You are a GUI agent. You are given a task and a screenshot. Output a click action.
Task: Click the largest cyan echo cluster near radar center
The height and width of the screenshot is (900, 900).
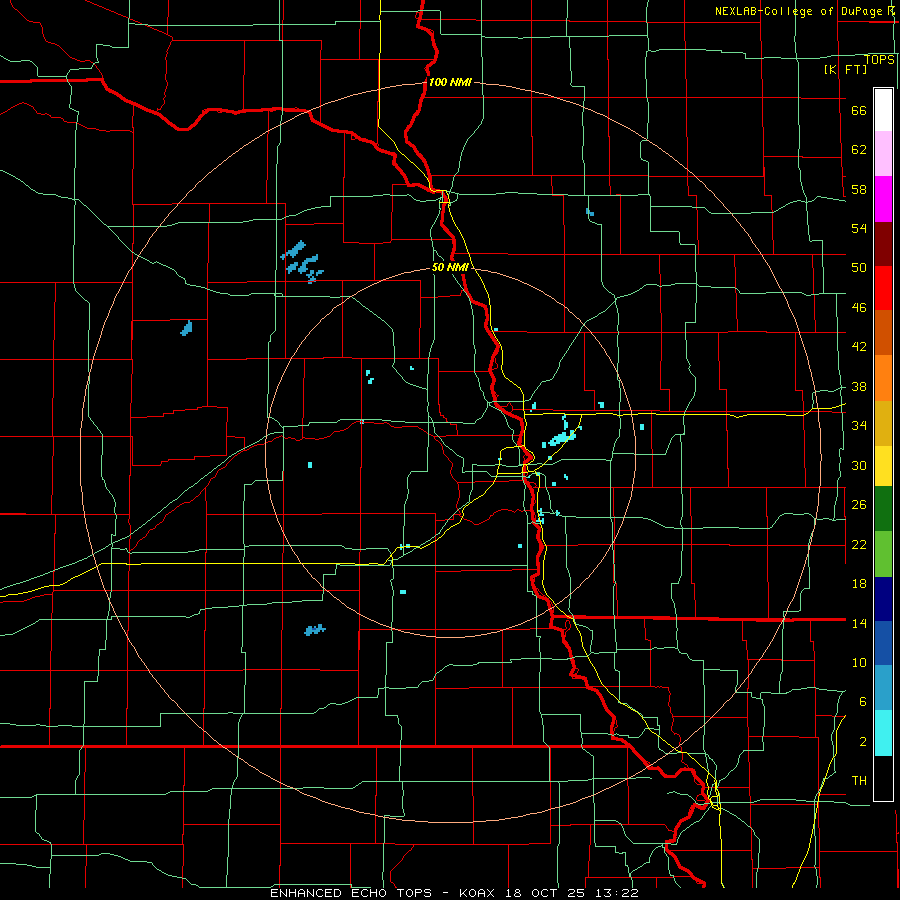(x=561, y=438)
